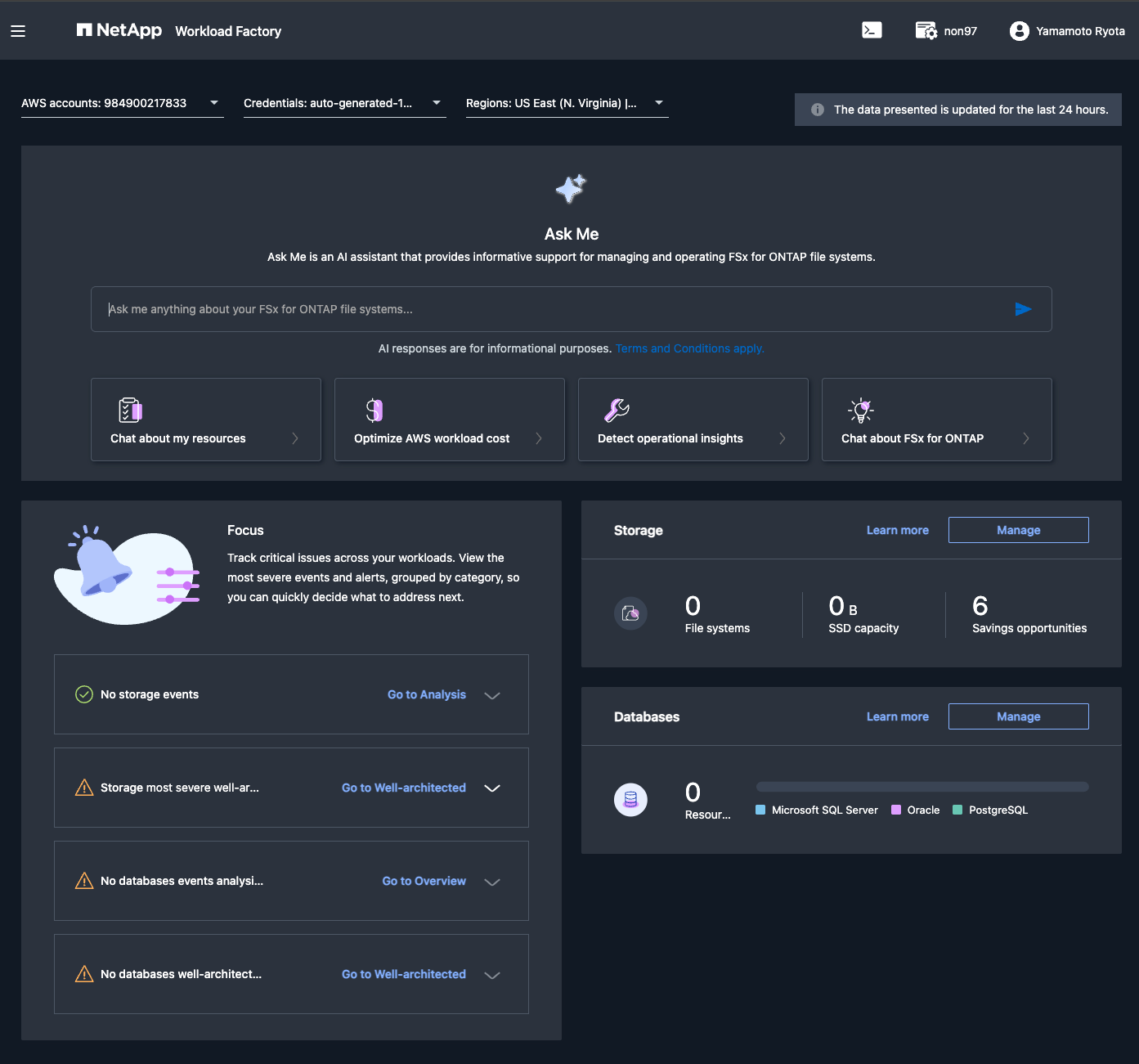Screen dimensions: 1139x1064
Task: Click the No storage events label
Action: pos(150,694)
